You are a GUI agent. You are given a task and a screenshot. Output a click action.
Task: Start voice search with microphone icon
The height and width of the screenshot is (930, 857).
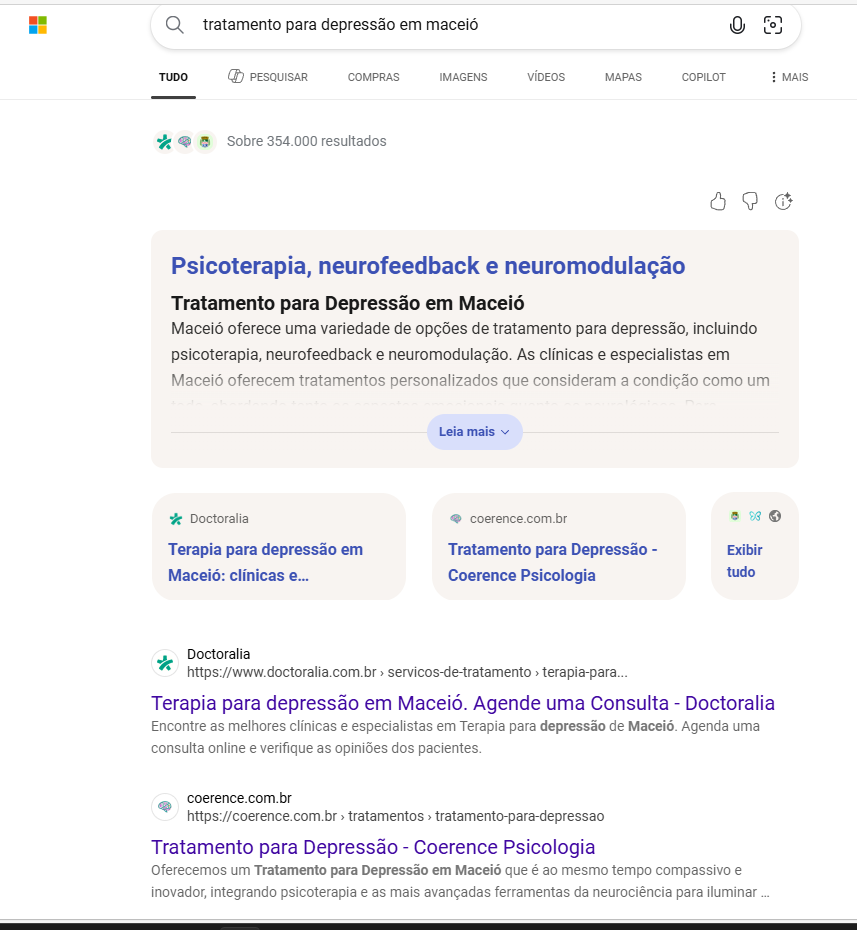(737, 25)
